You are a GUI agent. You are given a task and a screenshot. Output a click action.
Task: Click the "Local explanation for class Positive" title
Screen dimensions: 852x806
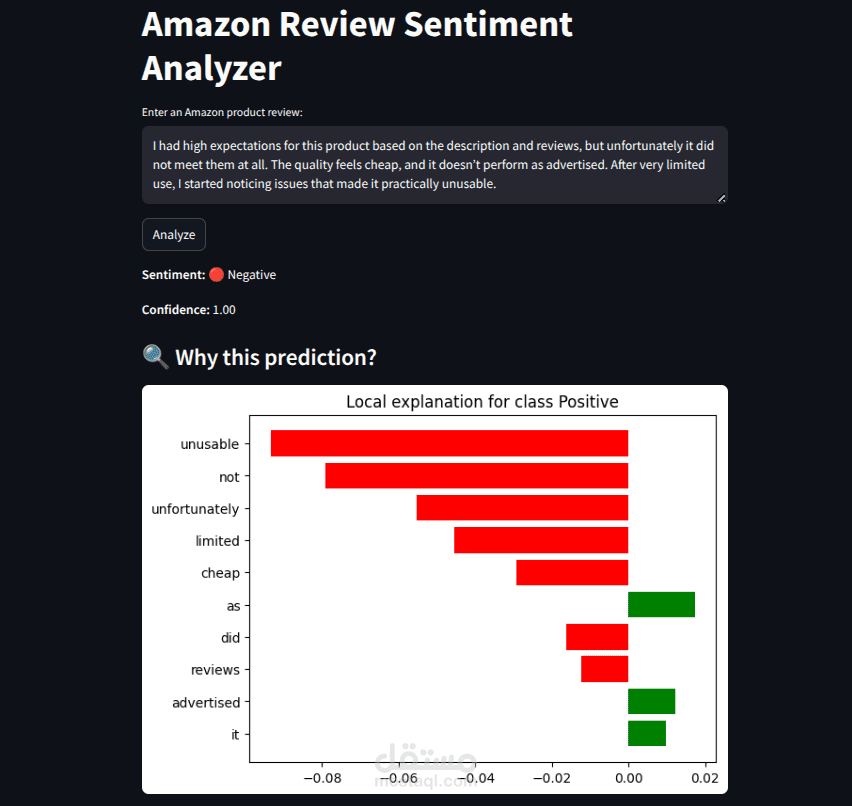[482, 402]
